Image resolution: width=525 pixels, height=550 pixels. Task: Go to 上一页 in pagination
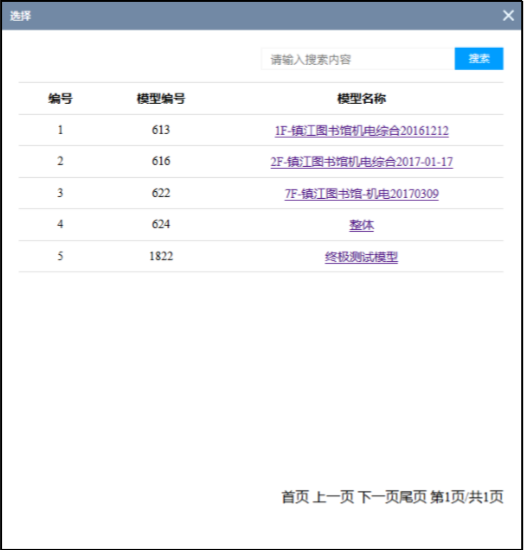coord(333,497)
